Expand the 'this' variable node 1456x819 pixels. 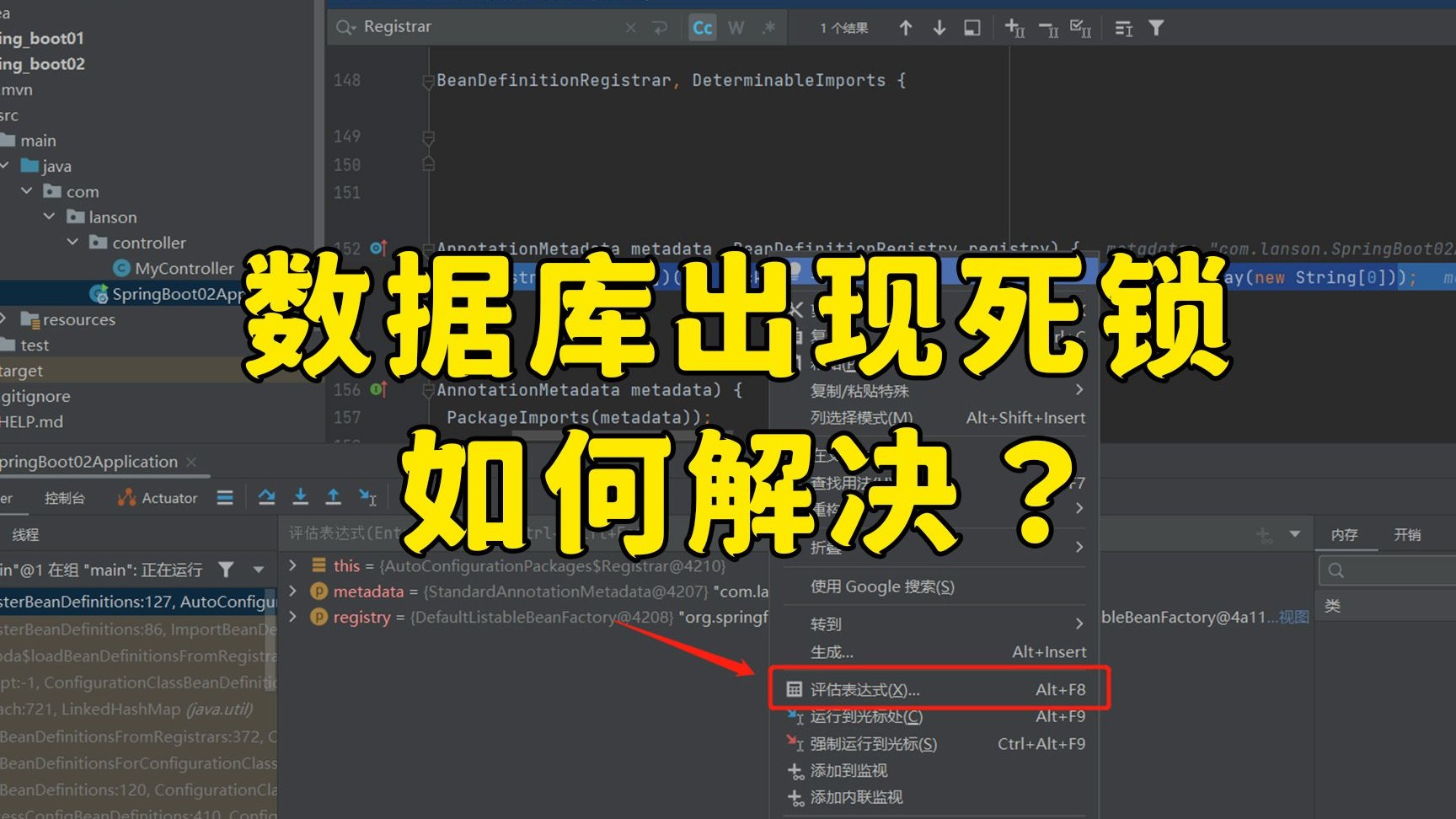[293, 565]
